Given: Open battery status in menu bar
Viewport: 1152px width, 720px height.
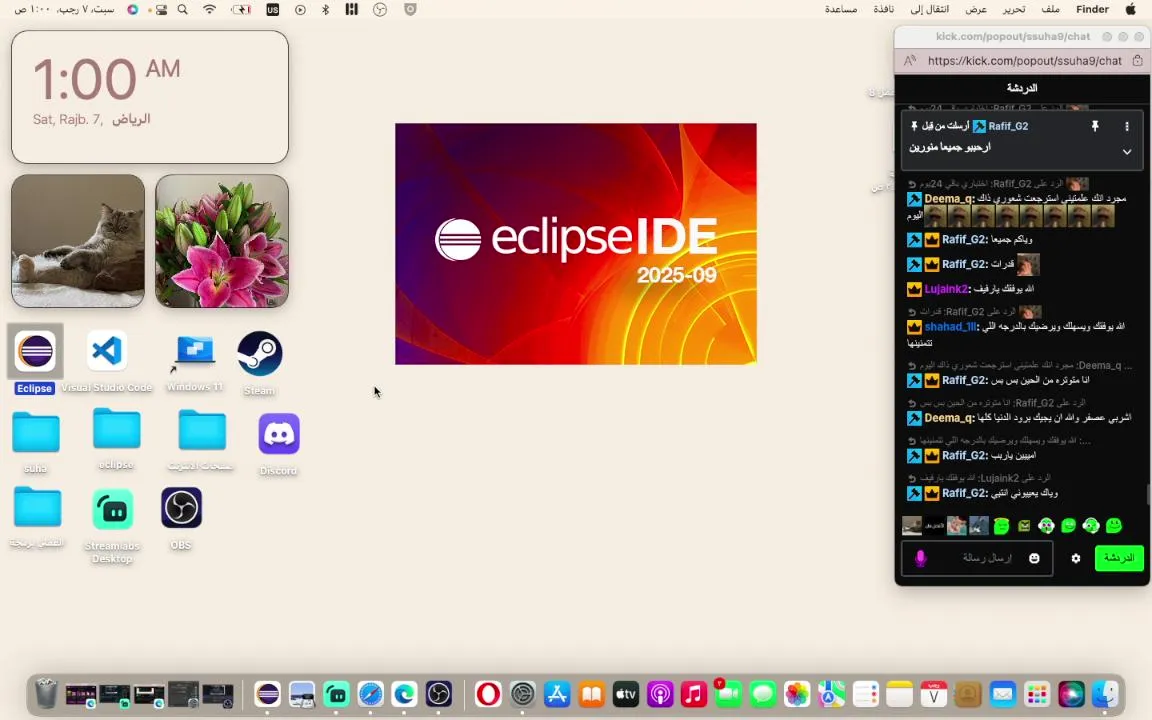Looking at the screenshot, I should [x=241, y=10].
